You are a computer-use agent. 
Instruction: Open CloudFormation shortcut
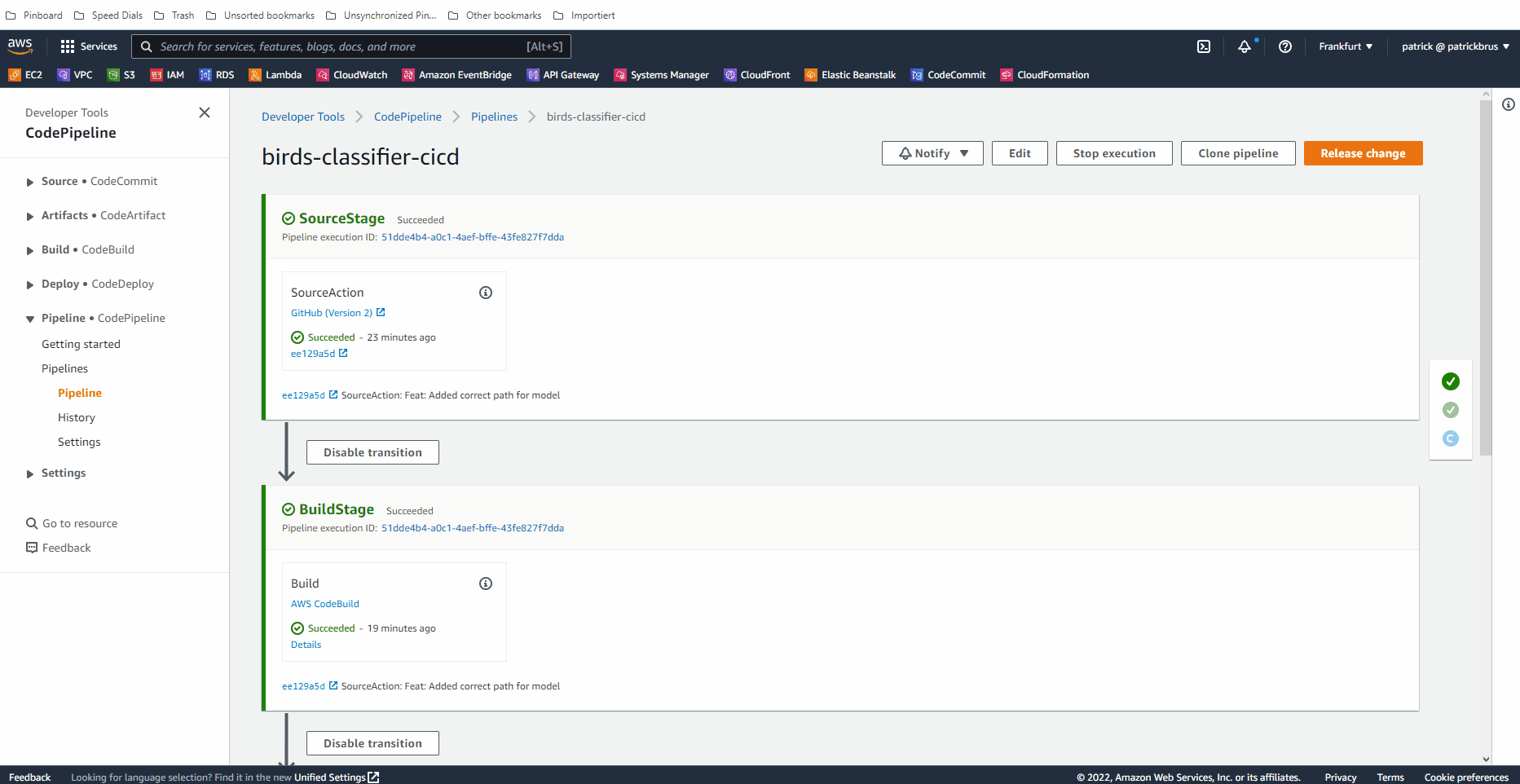point(1045,75)
